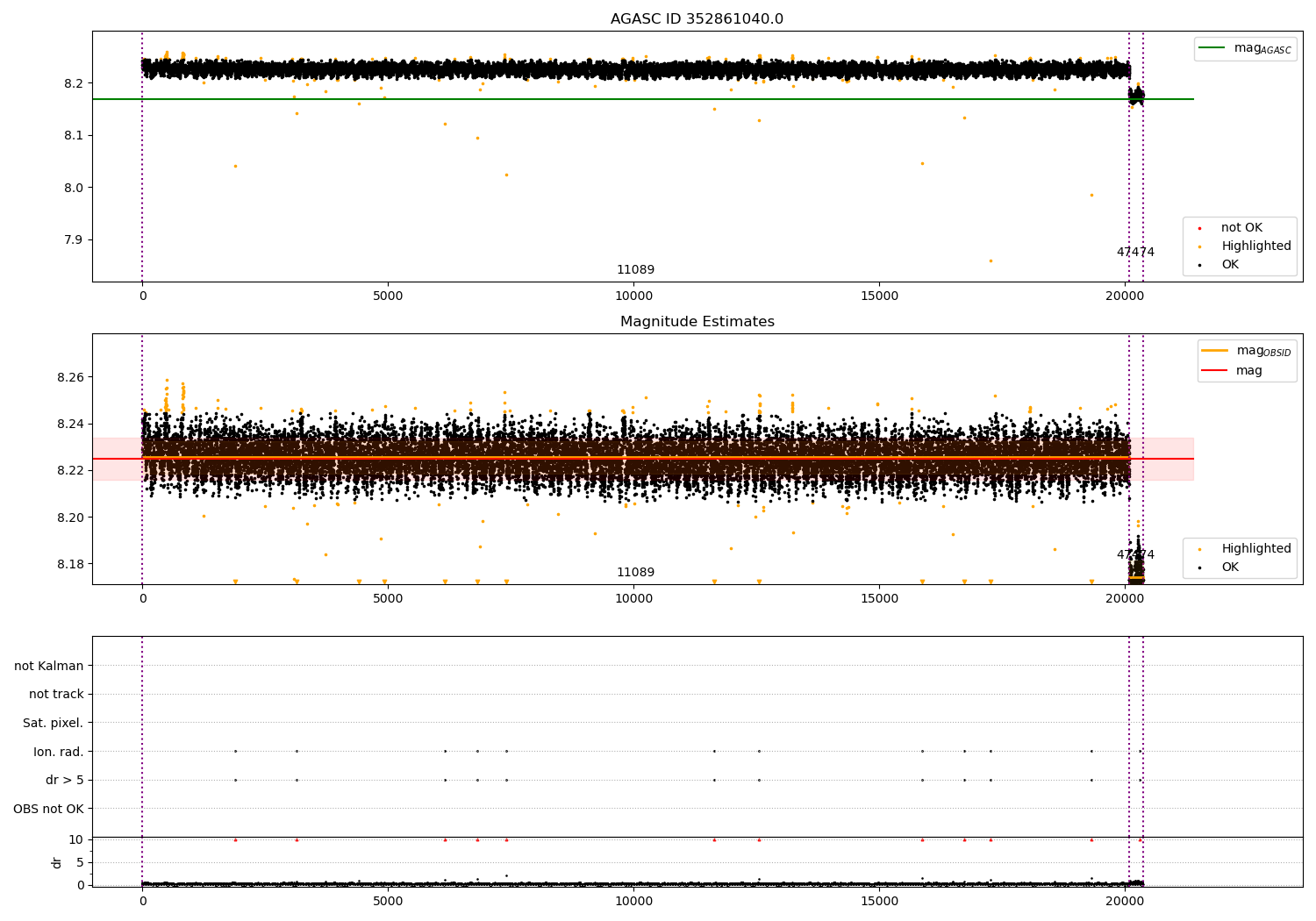Click the 'dr' y-axis label of bottom strip

point(56,862)
